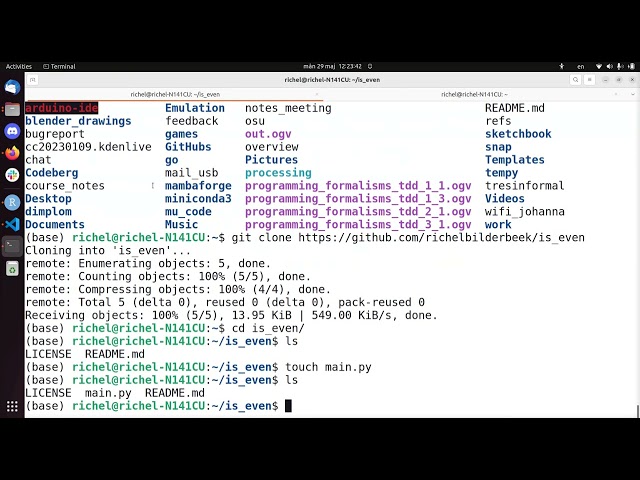Click the 'mu_code' directory name
Screen dimensions: 640x480
click(188, 211)
